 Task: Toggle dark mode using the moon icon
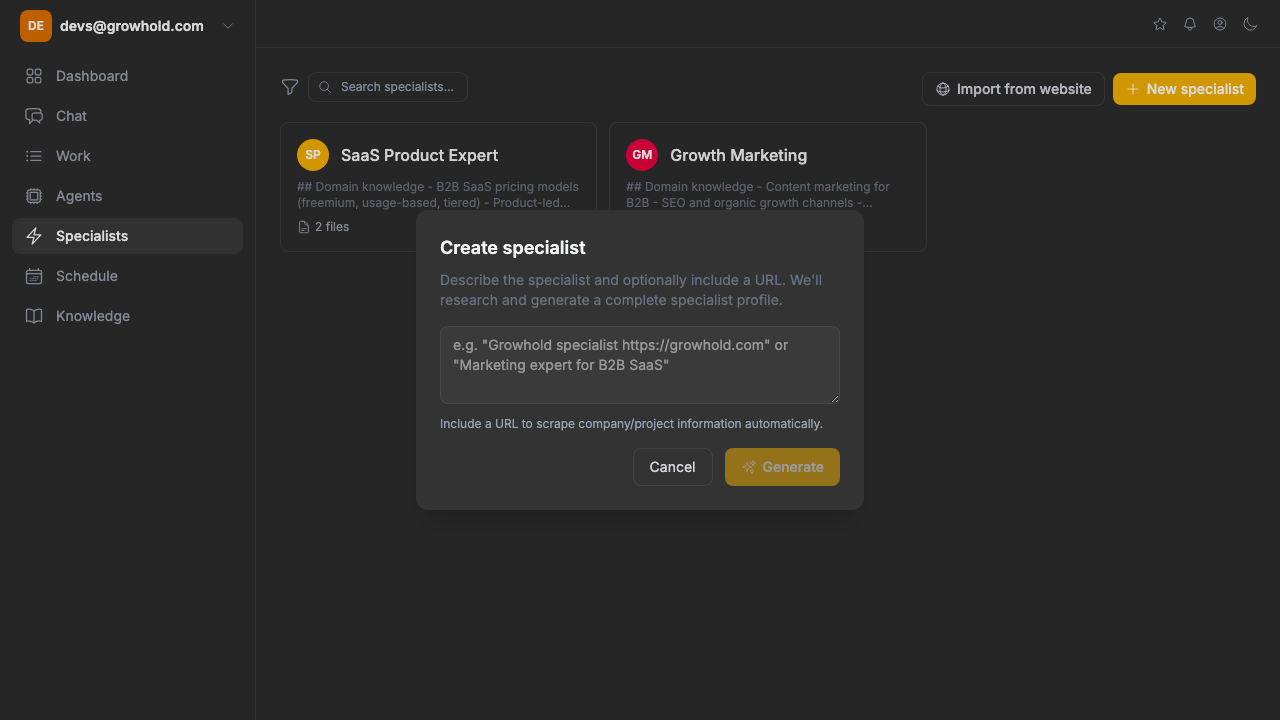coord(1250,24)
